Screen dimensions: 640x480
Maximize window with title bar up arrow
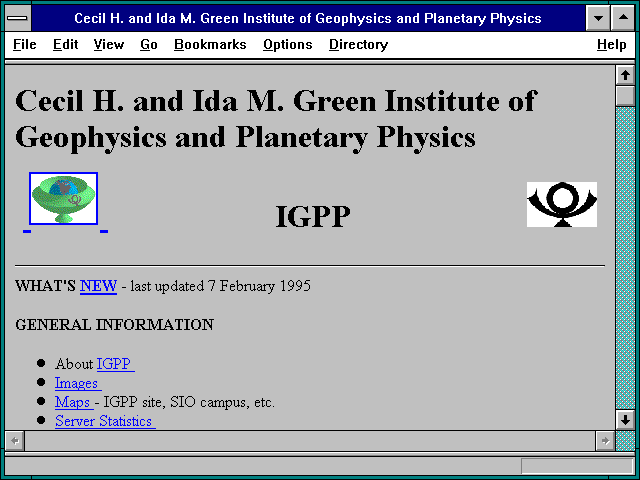click(x=623, y=18)
